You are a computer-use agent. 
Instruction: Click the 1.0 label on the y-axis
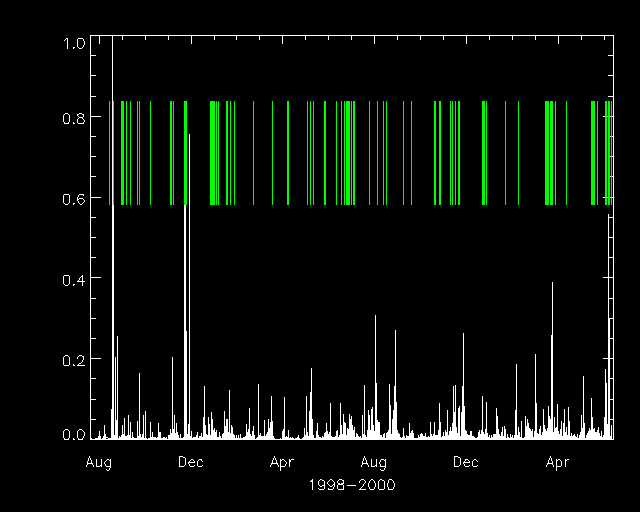click(74, 43)
